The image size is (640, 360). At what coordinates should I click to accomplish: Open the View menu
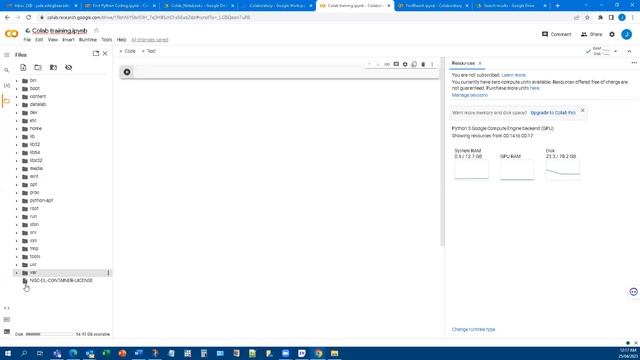53,40
